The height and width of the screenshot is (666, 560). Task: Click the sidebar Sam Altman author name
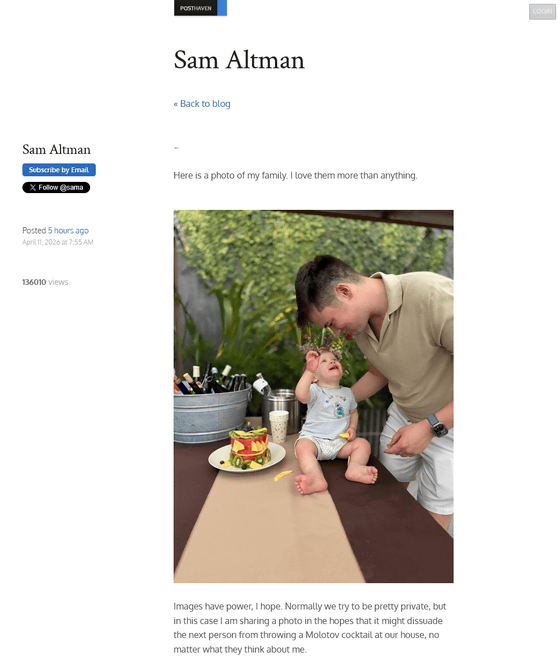point(57,150)
